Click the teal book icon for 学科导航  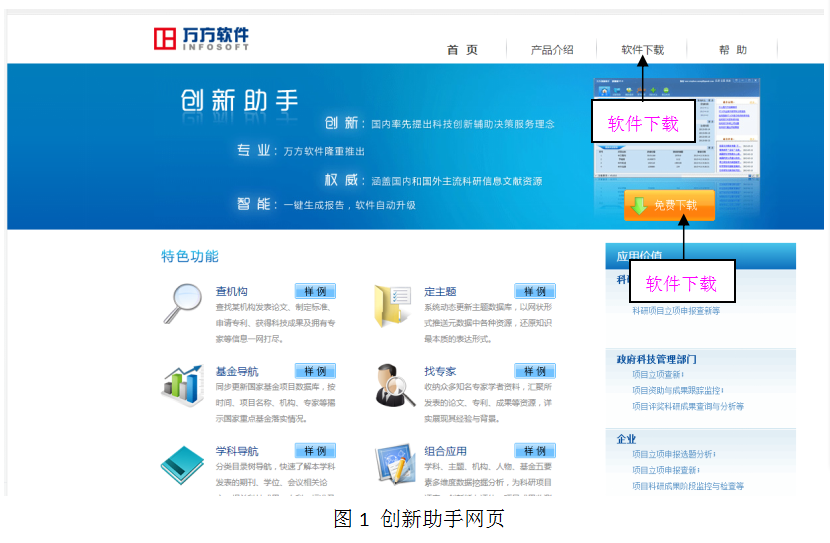tap(183, 465)
